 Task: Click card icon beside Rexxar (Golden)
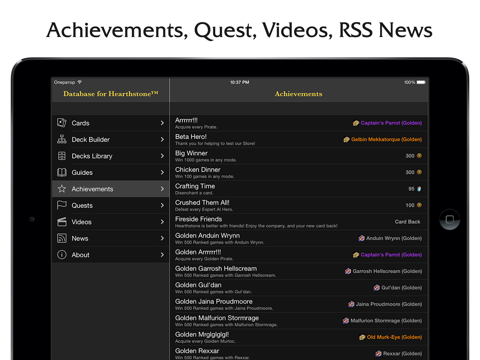(378, 353)
